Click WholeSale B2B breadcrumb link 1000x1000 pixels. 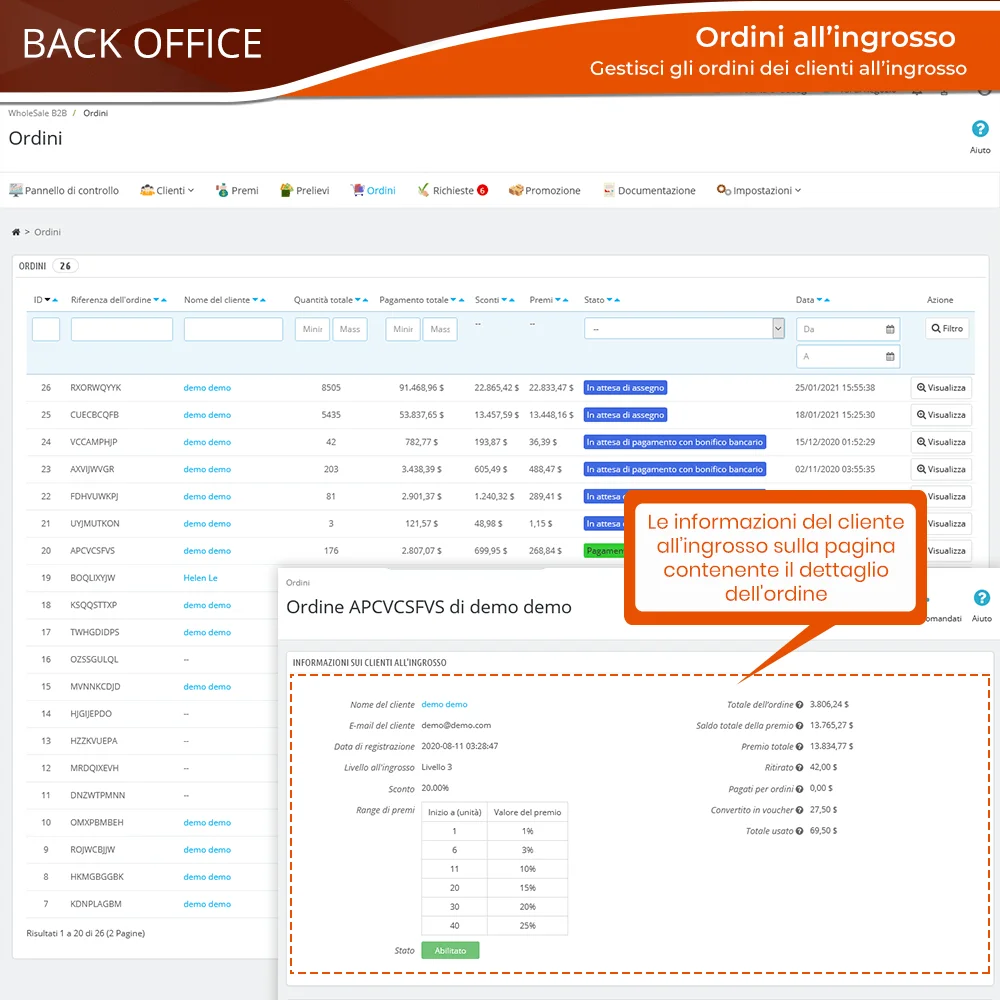pos(37,113)
